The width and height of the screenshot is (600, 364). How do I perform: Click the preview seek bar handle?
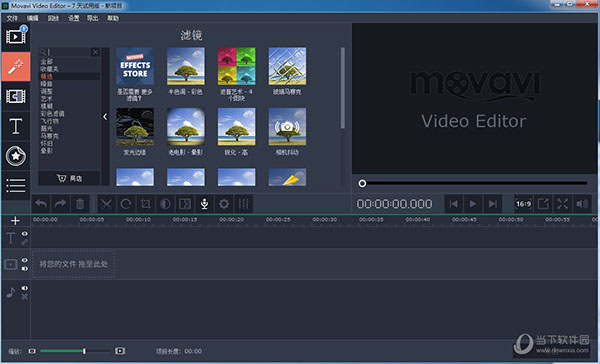[x=362, y=183]
